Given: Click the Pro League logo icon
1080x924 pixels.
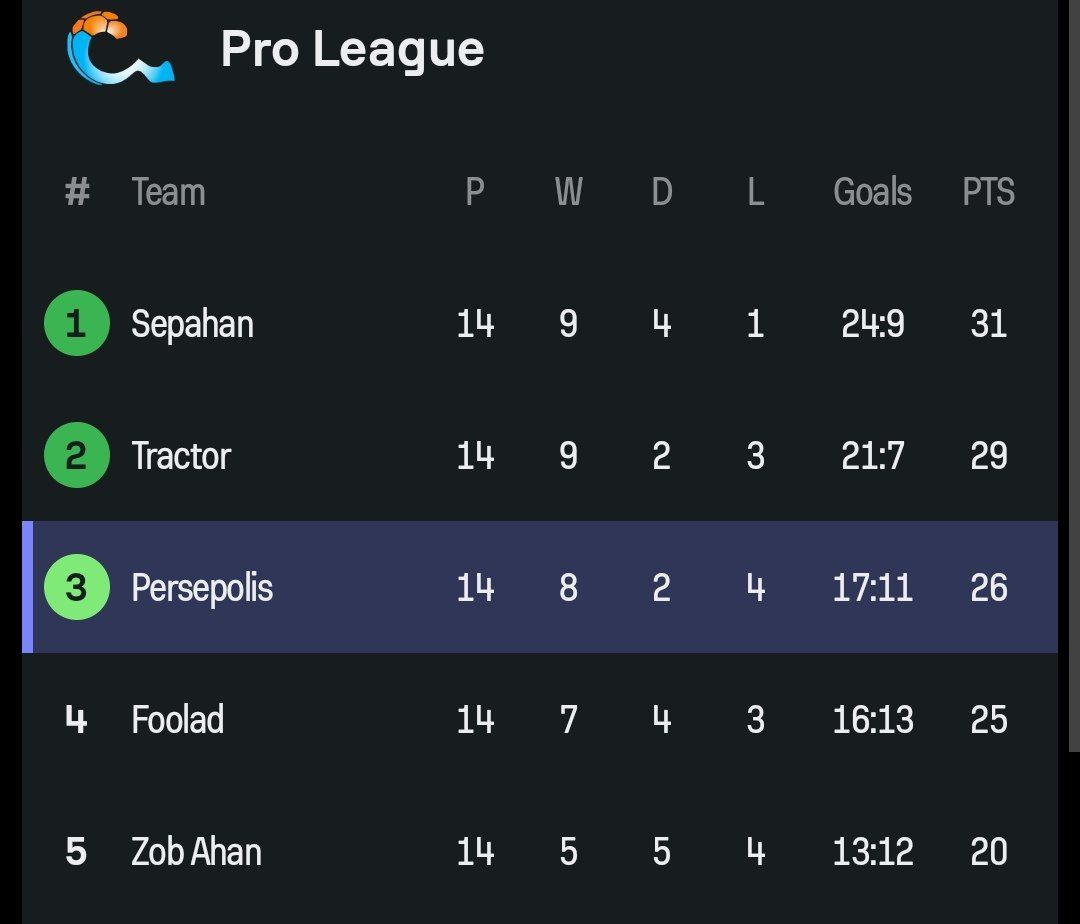Looking at the screenshot, I should point(121,48).
